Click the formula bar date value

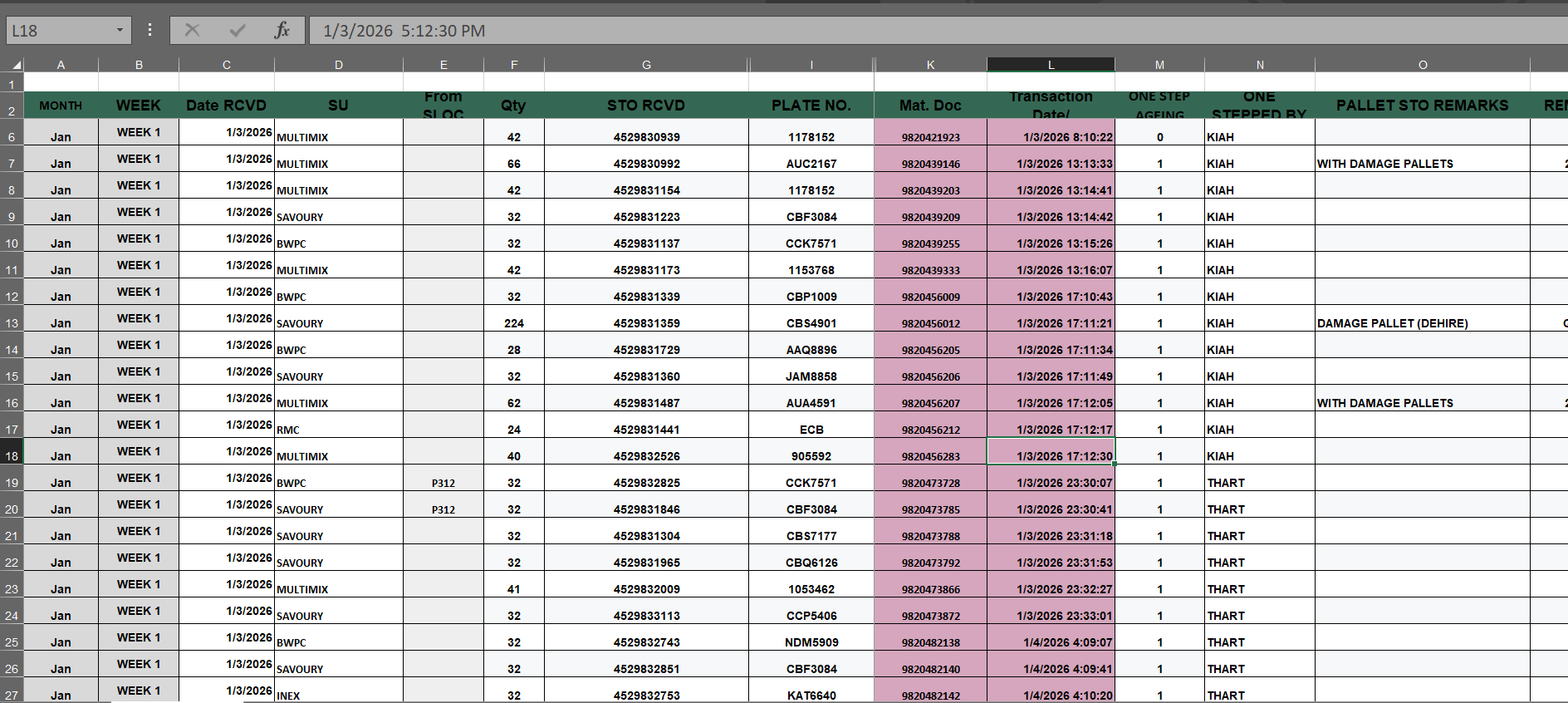coord(404,31)
